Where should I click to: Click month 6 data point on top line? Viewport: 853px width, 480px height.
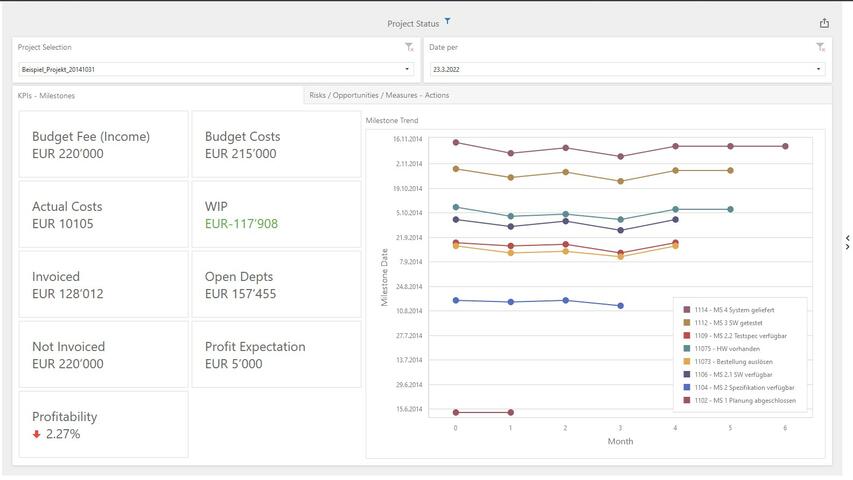[x=785, y=146]
